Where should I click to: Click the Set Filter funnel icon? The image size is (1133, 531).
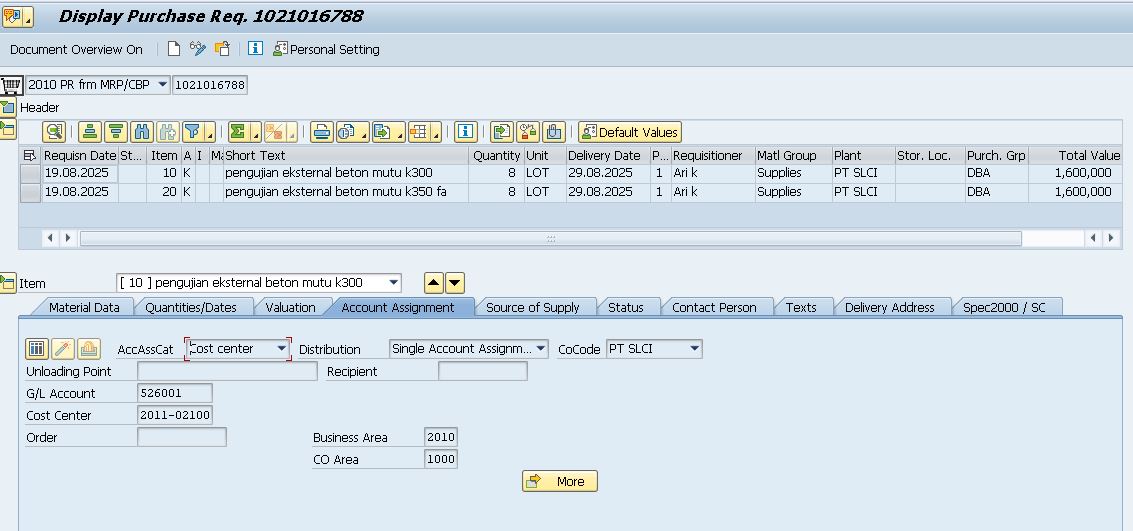coord(192,131)
